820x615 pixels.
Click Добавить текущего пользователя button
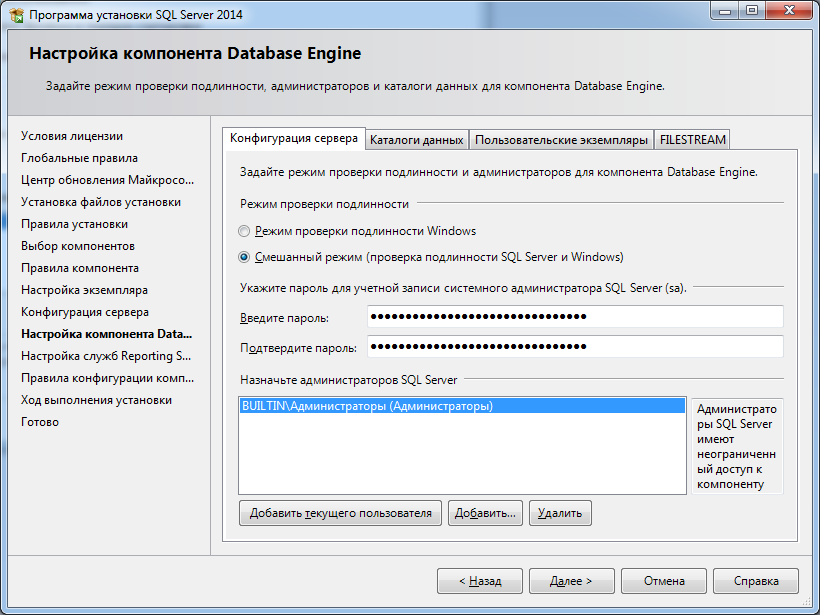(340, 513)
